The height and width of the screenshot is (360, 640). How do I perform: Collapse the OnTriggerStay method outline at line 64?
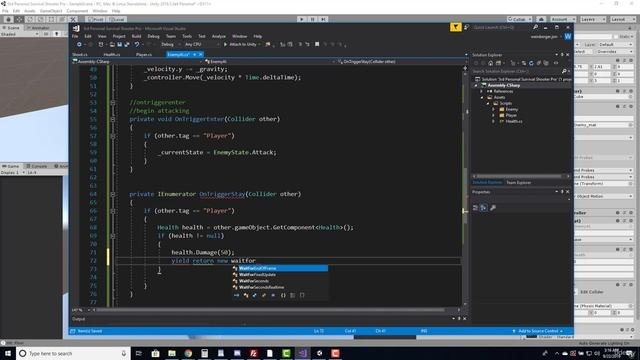click(x=113, y=194)
